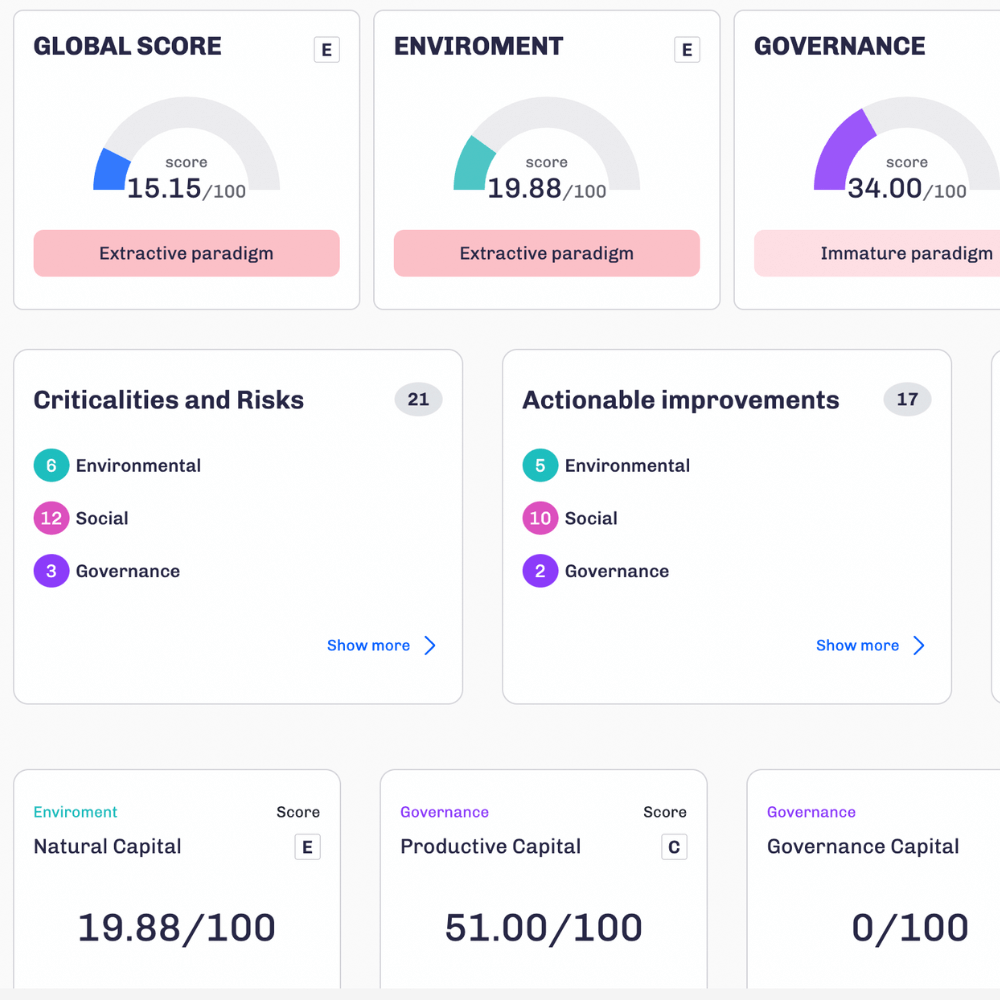Click the Enviroment Extractive paradigm button
This screenshot has height=1000, width=1000.
[547, 253]
